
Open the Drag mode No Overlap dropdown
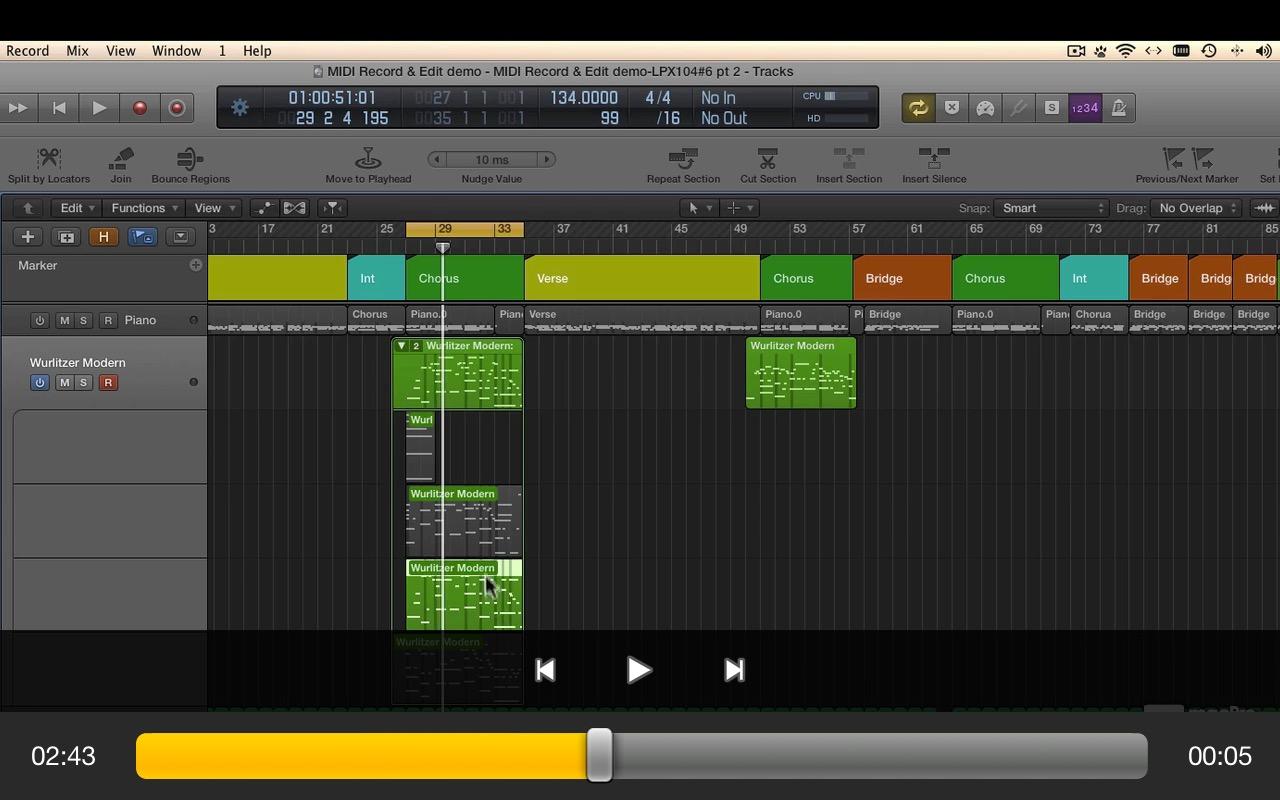coord(1196,208)
